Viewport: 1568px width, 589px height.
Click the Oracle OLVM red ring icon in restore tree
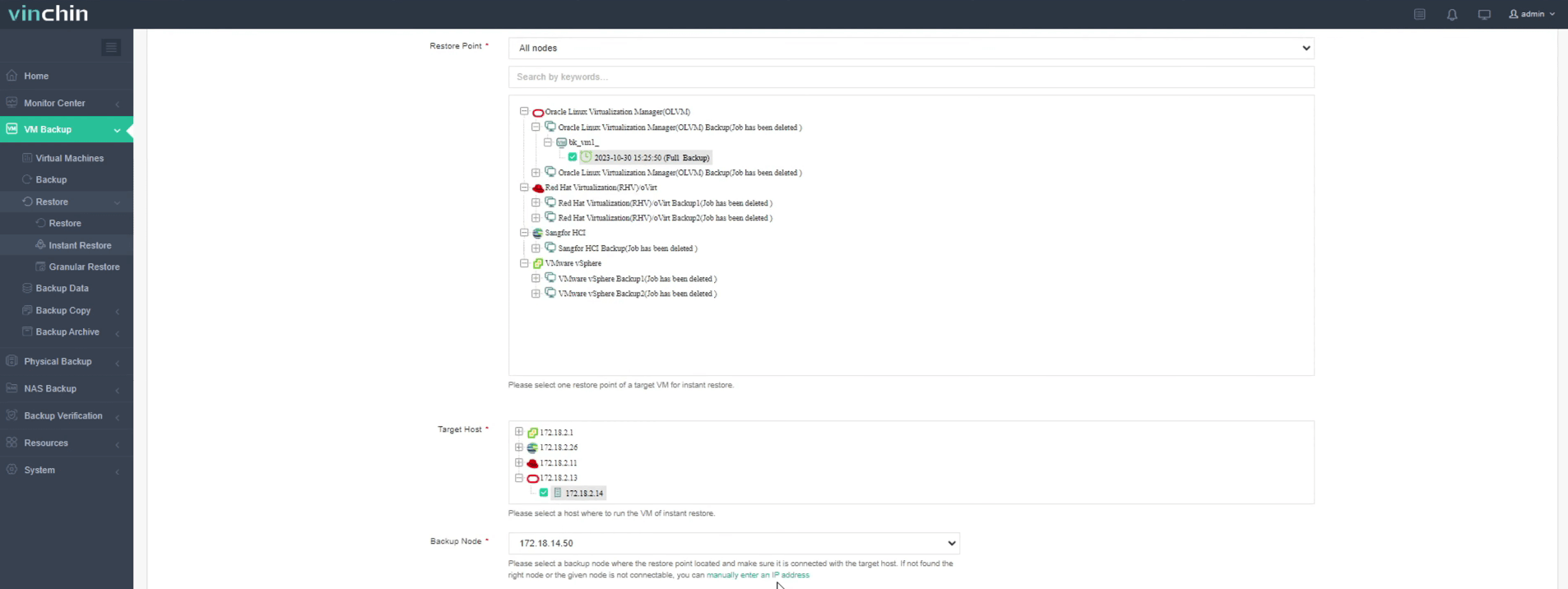[x=538, y=112]
